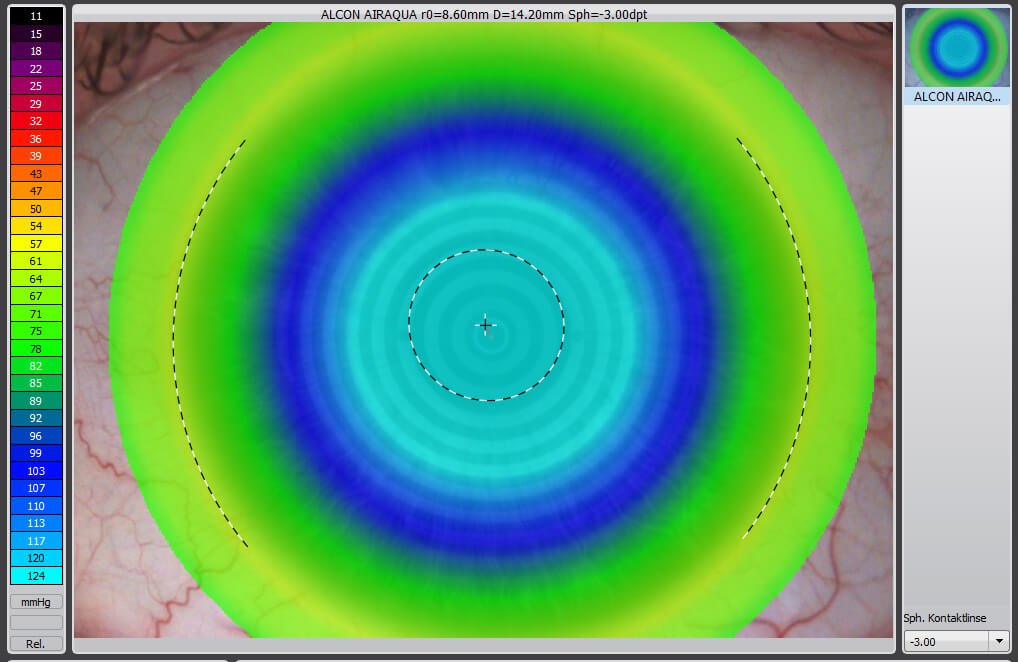The height and width of the screenshot is (662, 1018).
Task: Select the blue 103 scale swatch
Action: 36,470
